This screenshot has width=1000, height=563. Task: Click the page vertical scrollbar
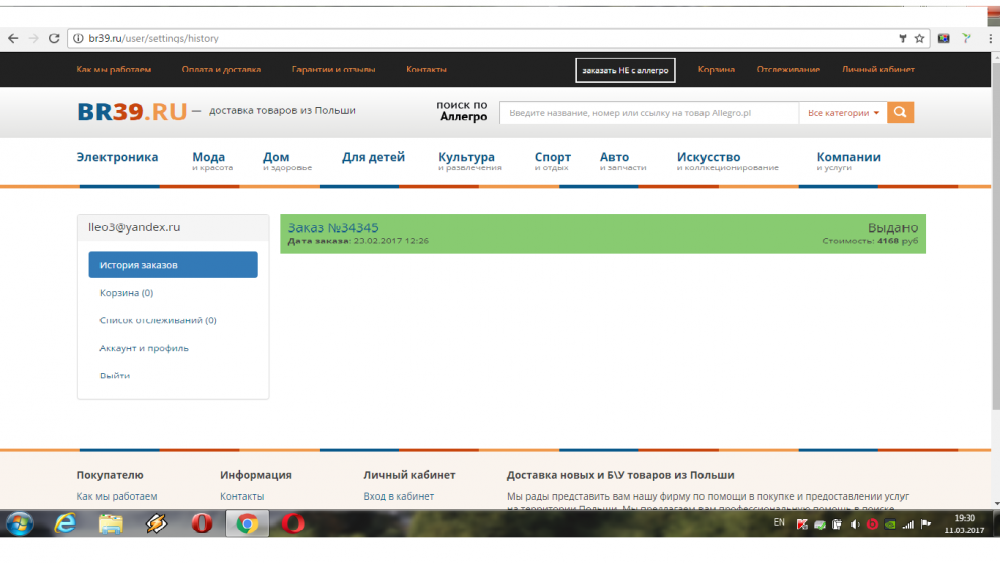996,236
